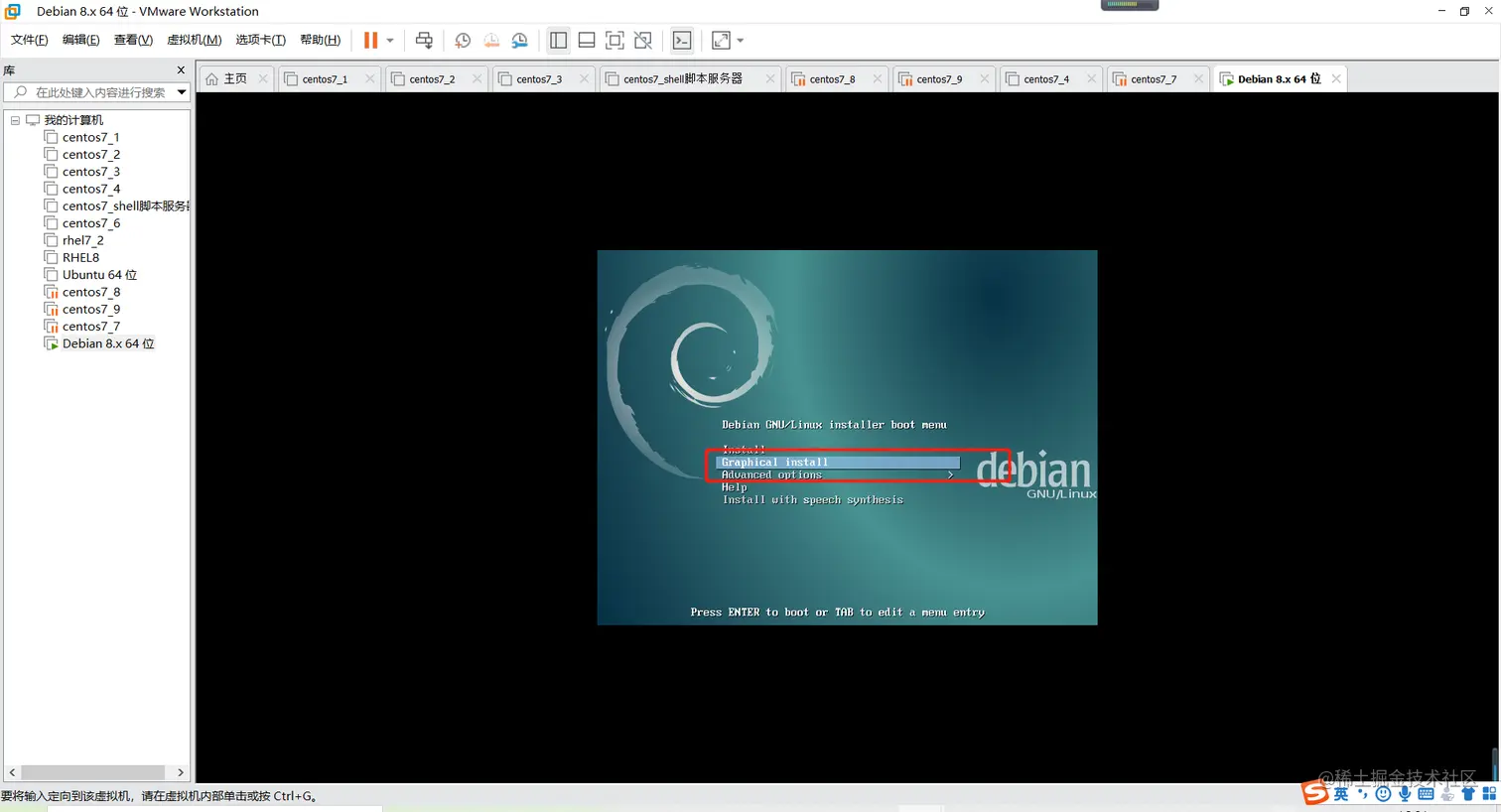Image resolution: width=1501 pixels, height=812 pixels.
Task: Toggle the library sidebar view
Action: pos(558,40)
